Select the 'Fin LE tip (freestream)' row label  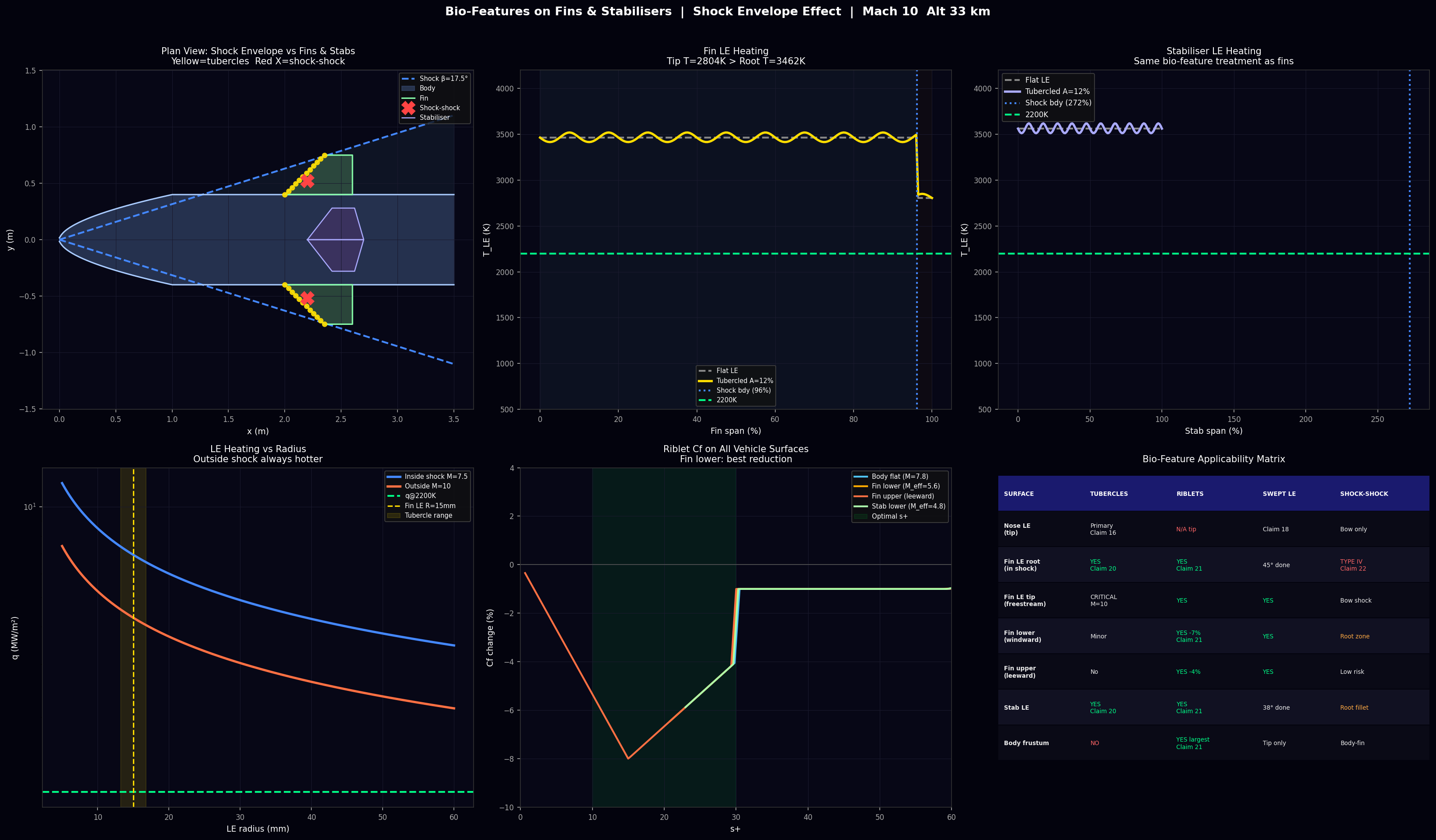pos(1025,601)
